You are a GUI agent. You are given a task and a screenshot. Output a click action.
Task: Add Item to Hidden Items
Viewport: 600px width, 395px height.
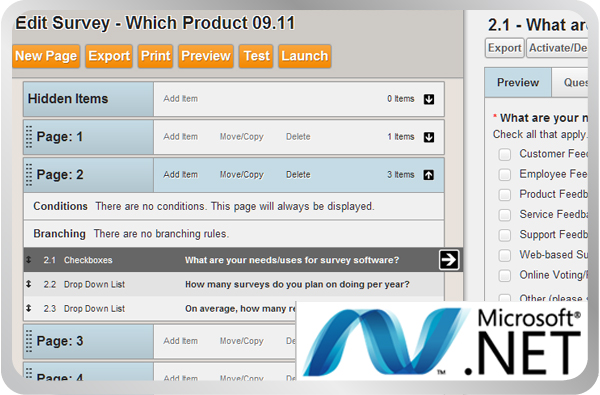point(181,99)
